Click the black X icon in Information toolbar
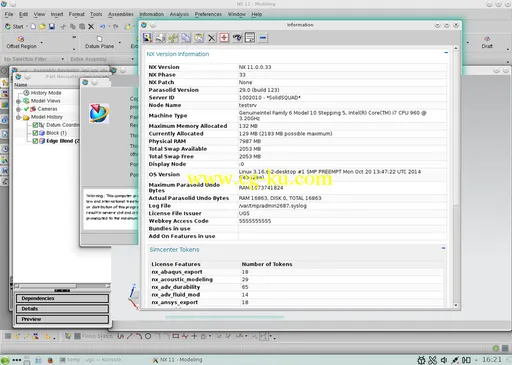Image resolution: width=512 pixels, height=365 pixels. 211,38
